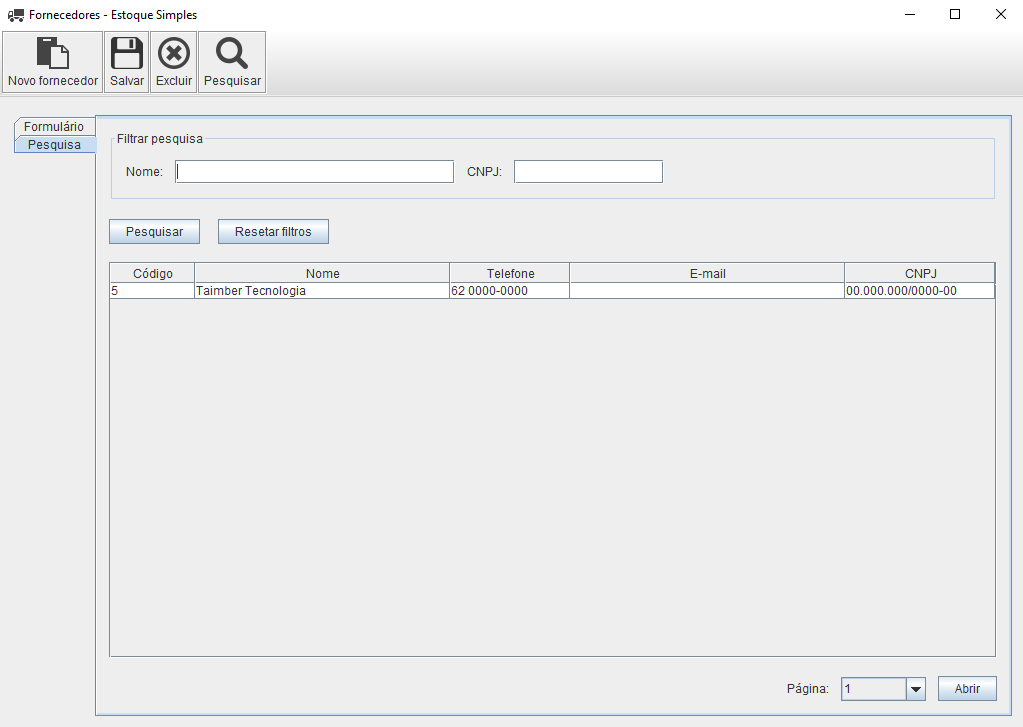This screenshot has width=1023, height=727.
Task: Click the Nome column header
Action: click(322, 274)
